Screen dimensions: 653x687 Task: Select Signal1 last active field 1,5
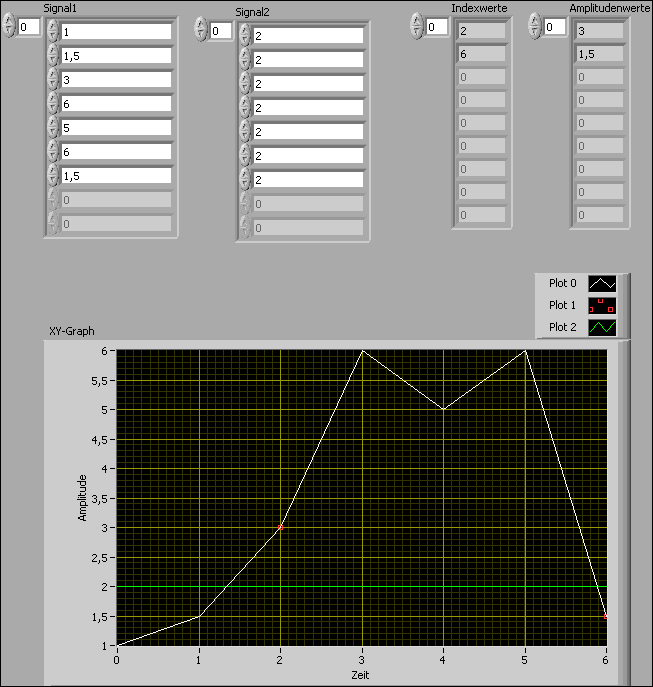pyautogui.click(x=116, y=176)
